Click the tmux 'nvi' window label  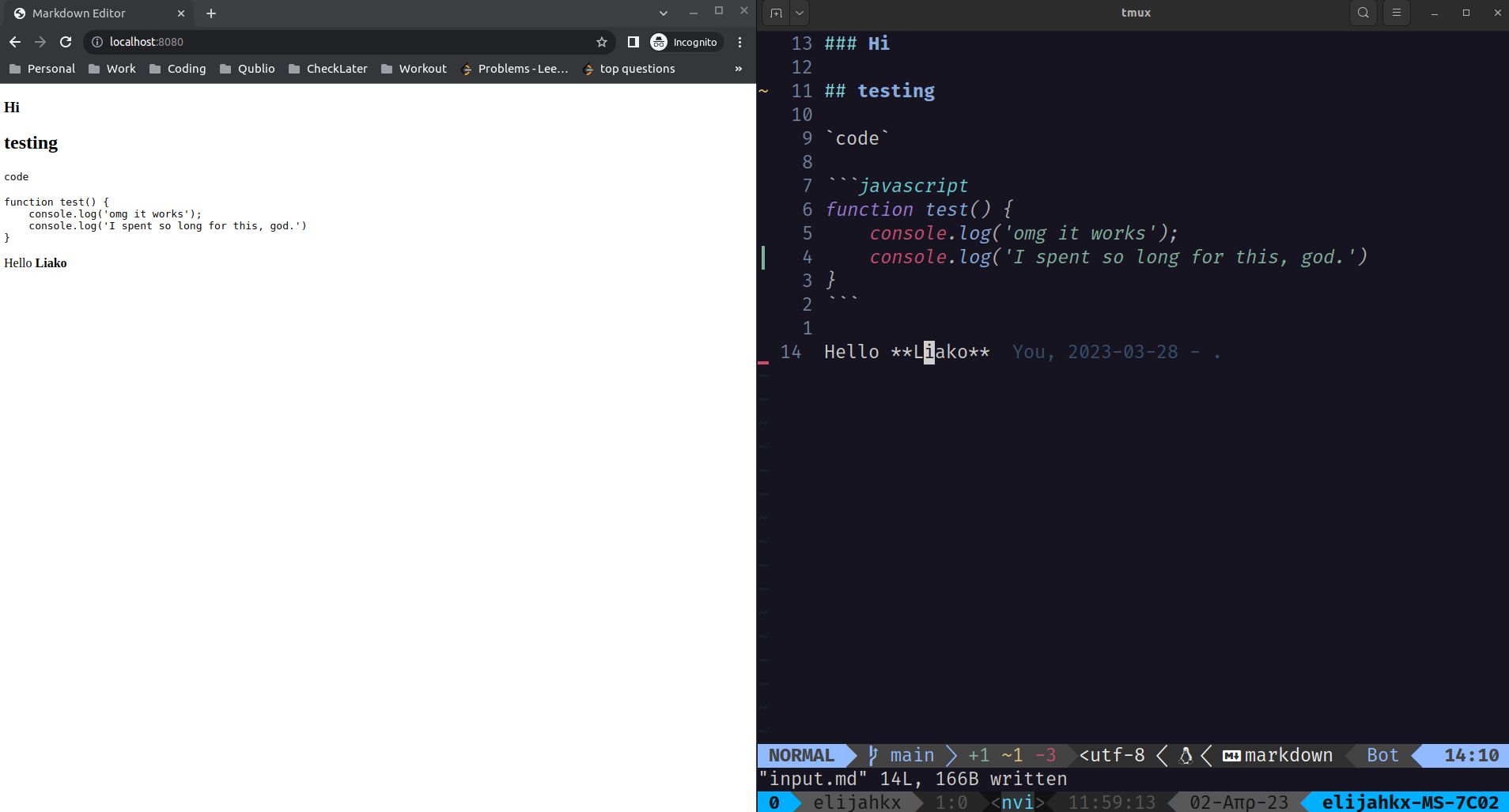pos(1018,803)
